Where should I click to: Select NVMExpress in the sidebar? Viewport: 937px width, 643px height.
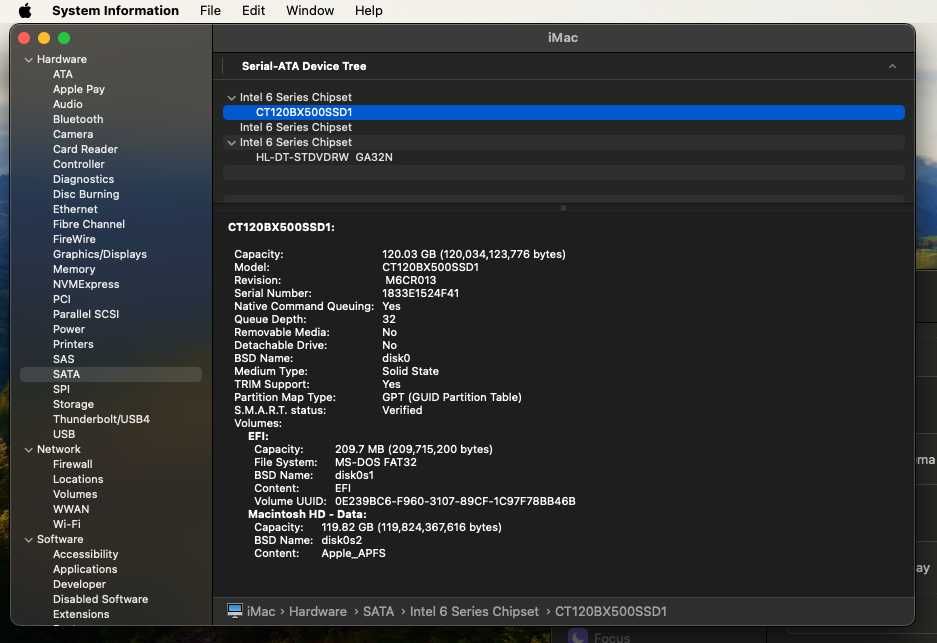click(x=86, y=284)
